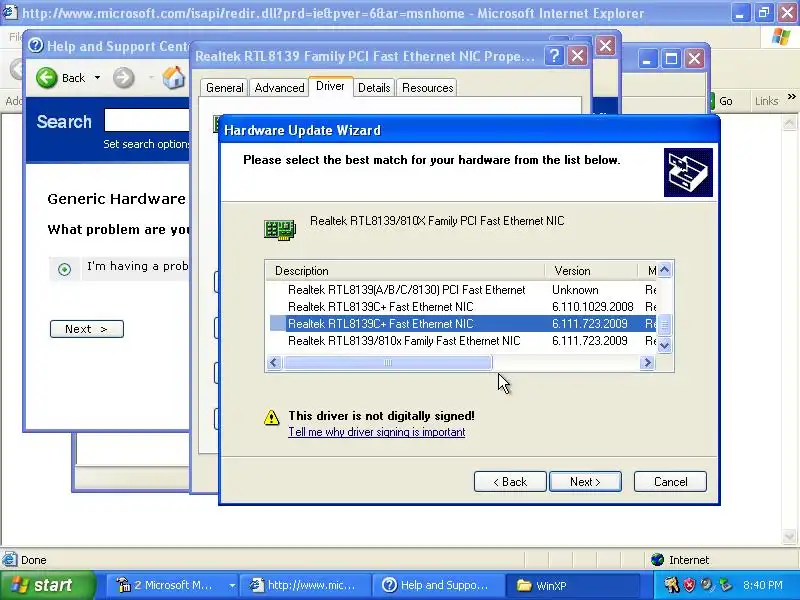Select Realtek RTL8139(A/B/C/8130) PCI Fast Ethernet row

[462, 290]
